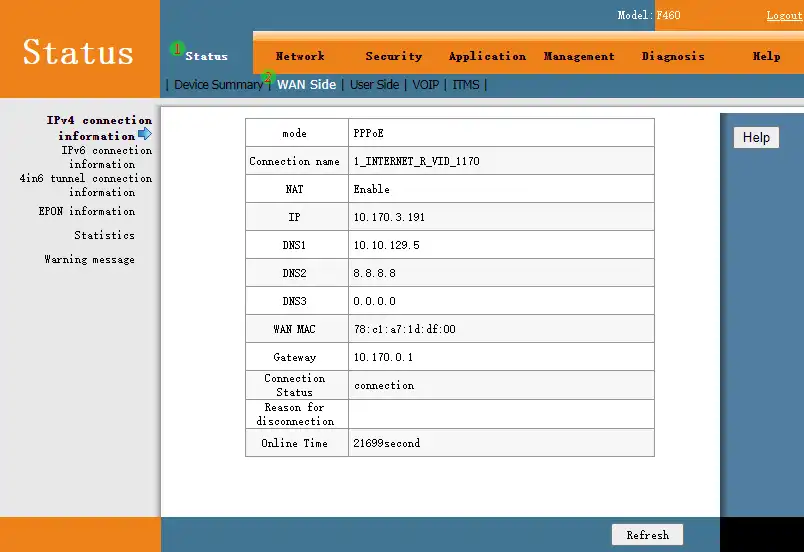This screenshot has width=804, height=552.
Task: Click the blue arrow beside IPv4 connection information
Action: [145, 134]
